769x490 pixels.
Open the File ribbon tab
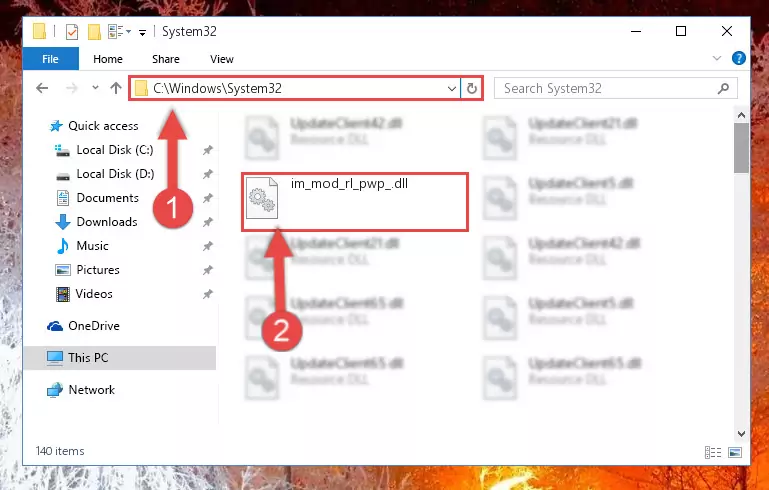(51, 59)
